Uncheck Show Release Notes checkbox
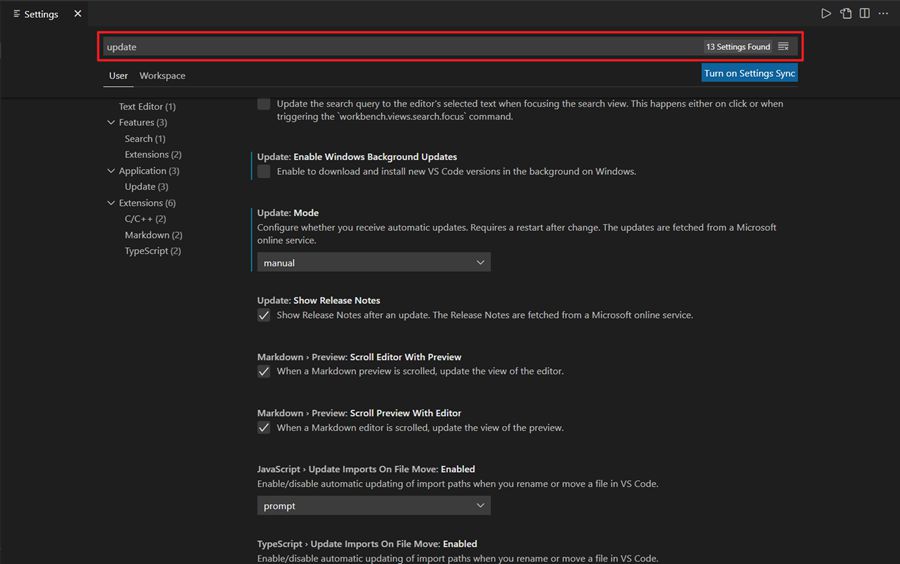The height and width of the screenshot is (564, 900). tap(264, 315)
